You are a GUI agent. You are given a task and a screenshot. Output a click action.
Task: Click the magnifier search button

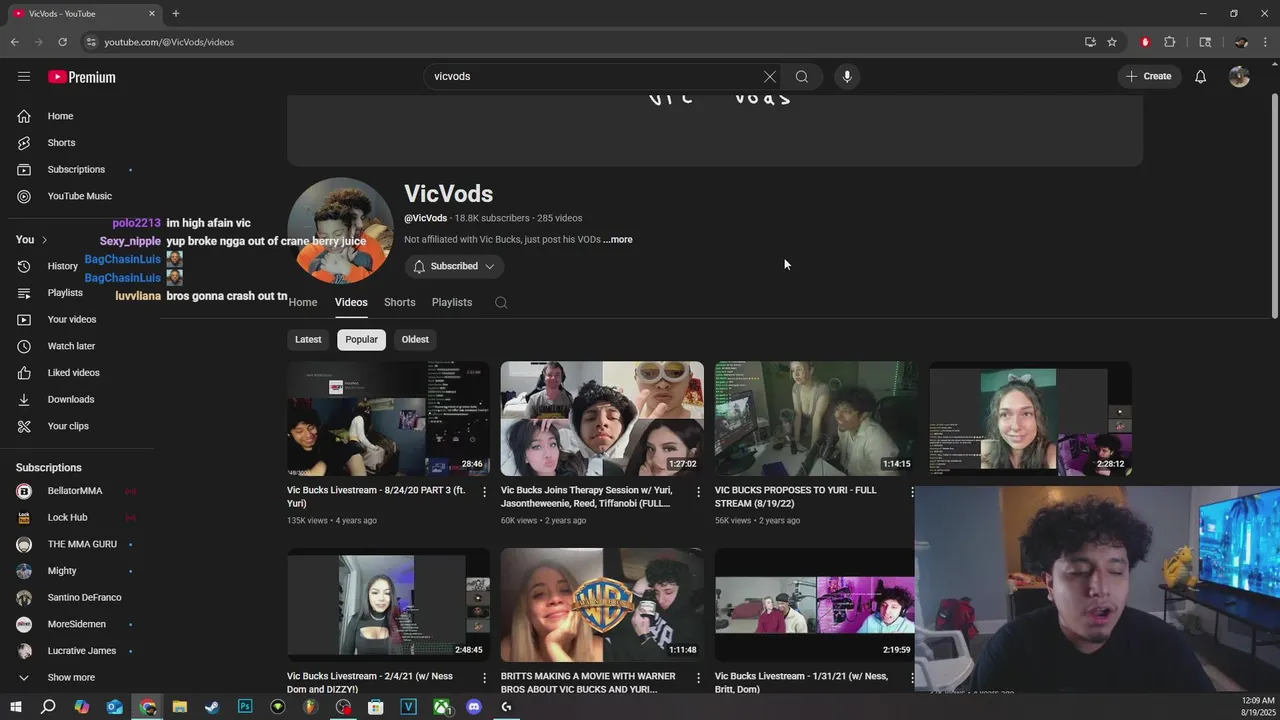pos(802,76)
